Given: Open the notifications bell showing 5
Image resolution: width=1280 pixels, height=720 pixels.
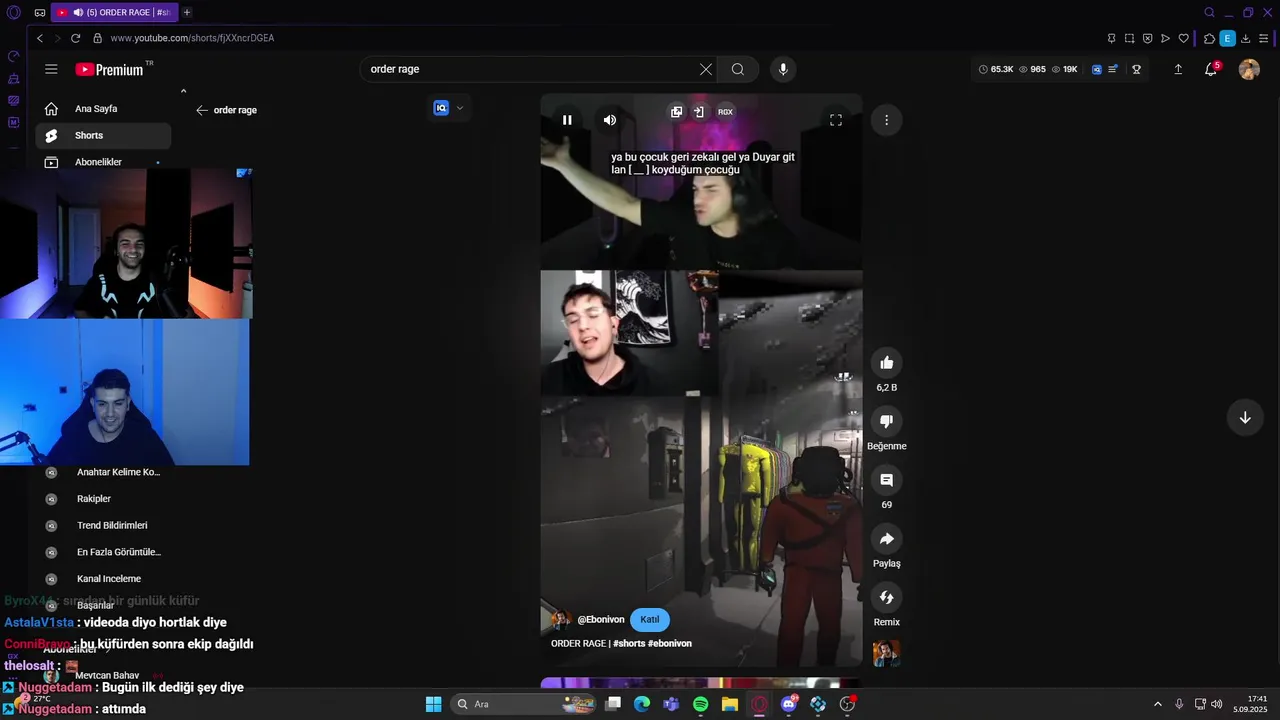Looking at the screenshot, I should [1211, 69].
